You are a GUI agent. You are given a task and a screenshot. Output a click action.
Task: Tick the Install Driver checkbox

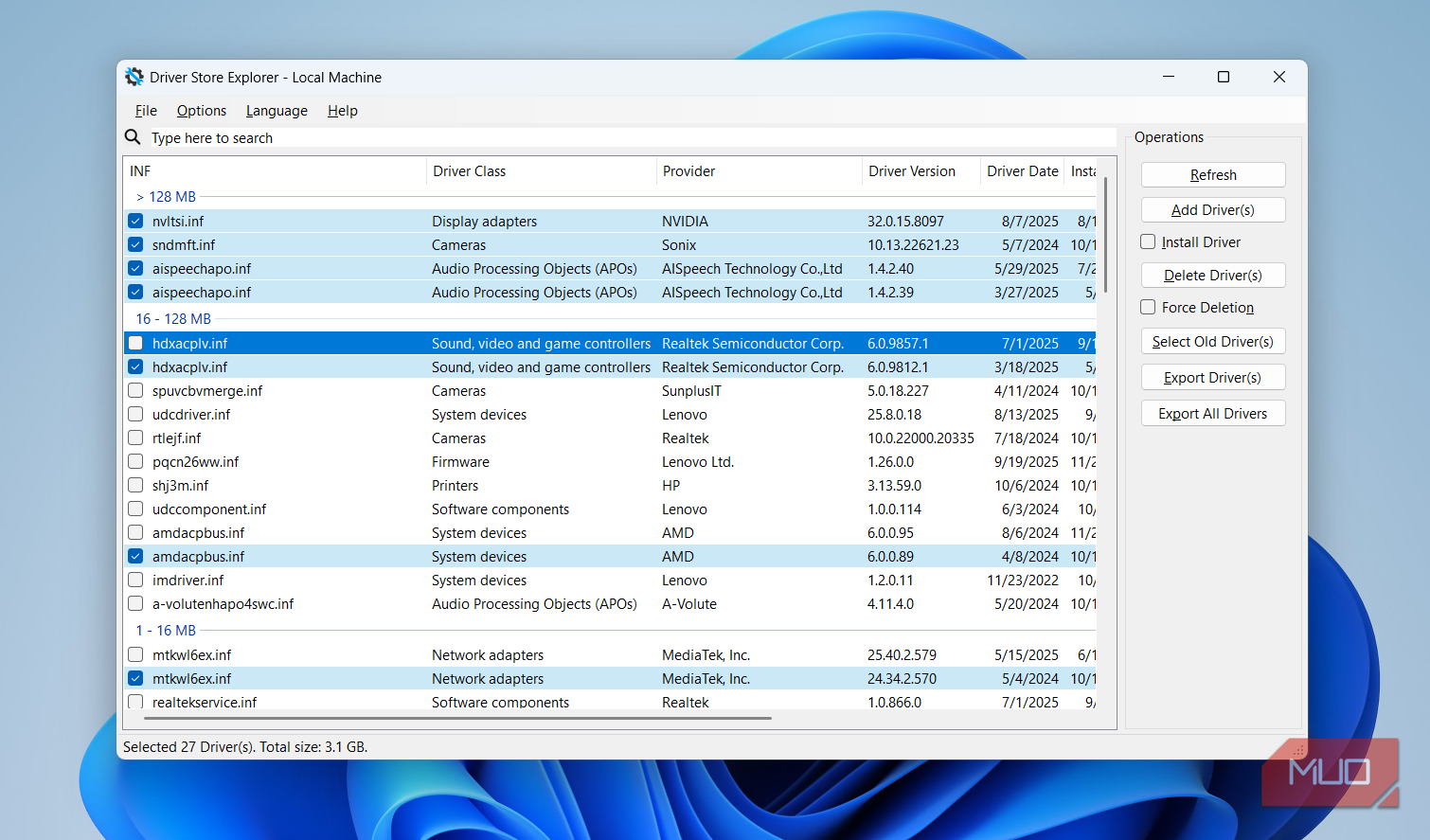[1148, 241]
